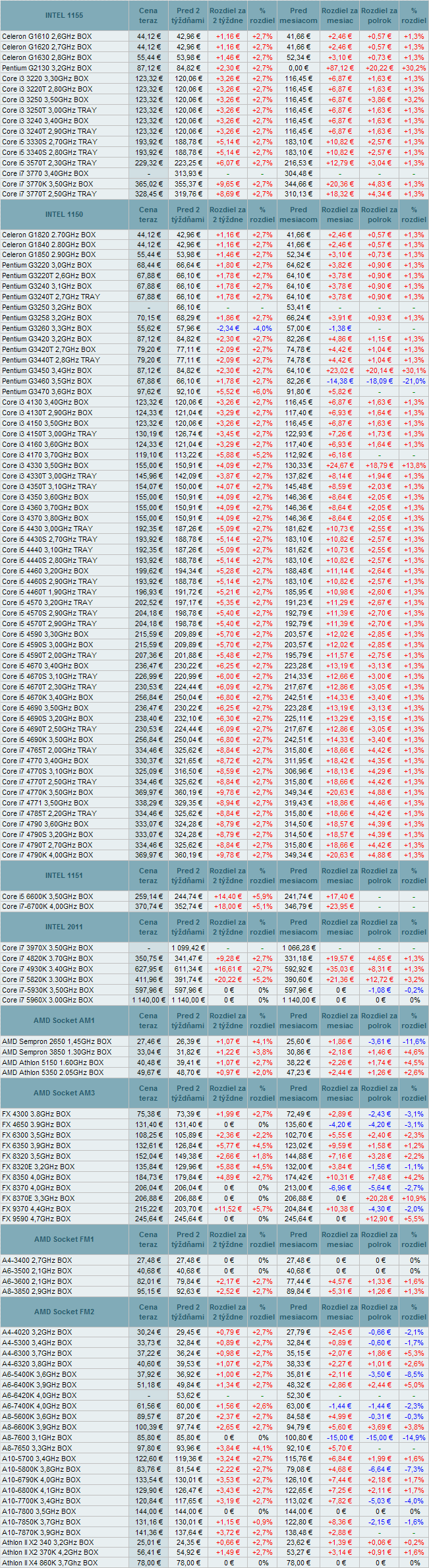Click the 627,95 € price for Core i7 4930K
Viewport: 429px width, 1568px height.
coord(148,969)
